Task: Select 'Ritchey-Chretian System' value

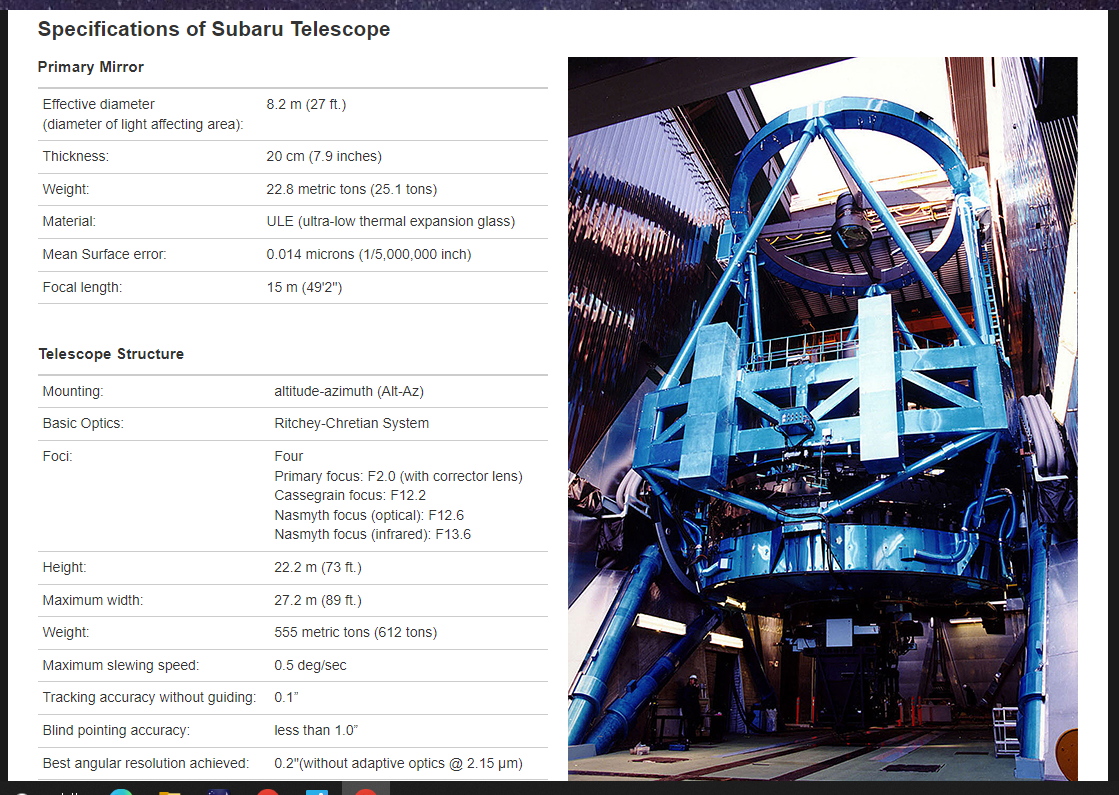Action: pyautogui.click(x=352, y=423)
